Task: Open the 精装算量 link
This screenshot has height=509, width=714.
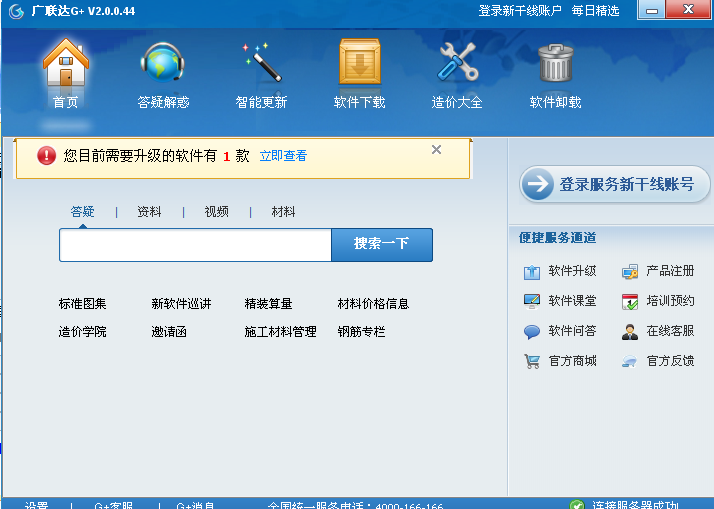Action: click(268, 304)
